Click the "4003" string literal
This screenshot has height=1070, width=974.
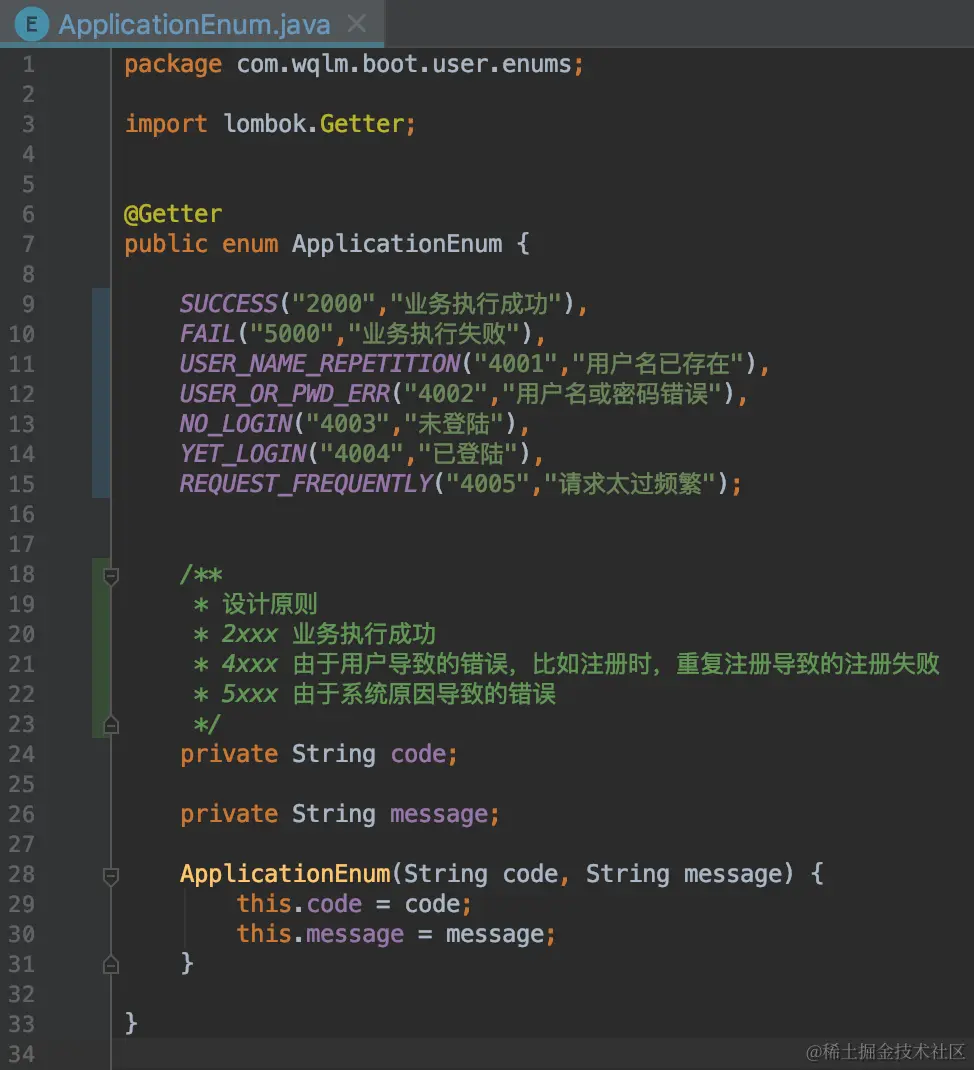point(349,424)
